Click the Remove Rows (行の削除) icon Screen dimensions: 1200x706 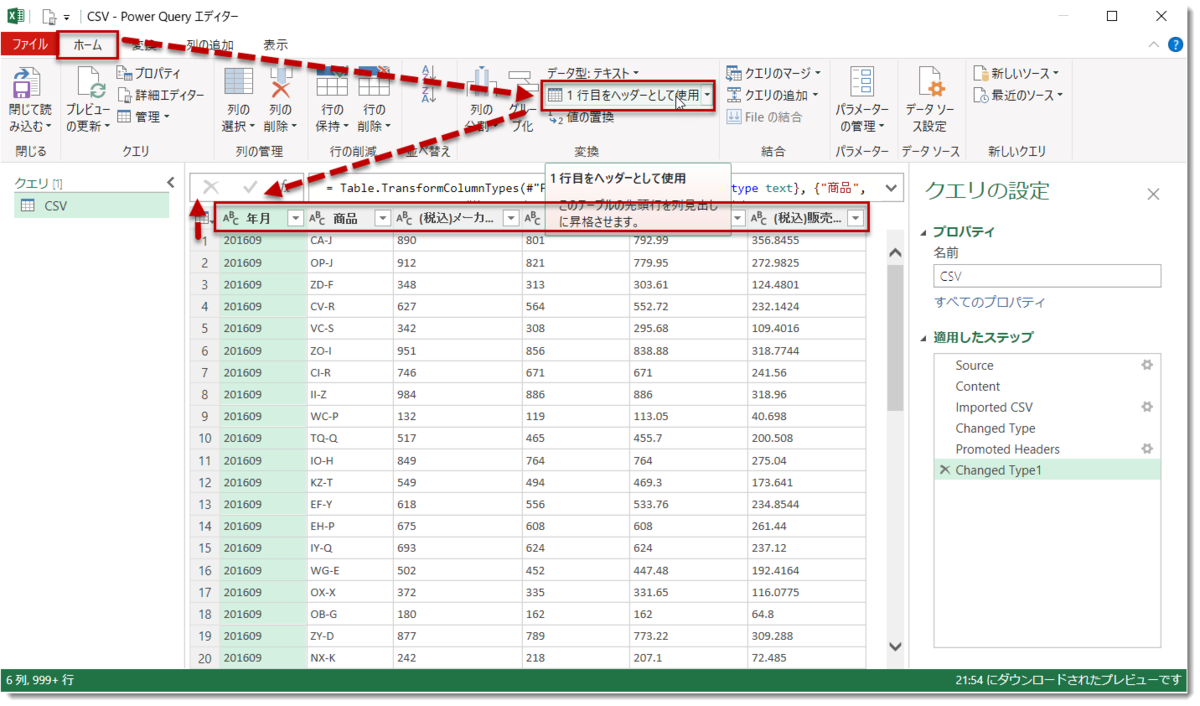click(374, 83)
